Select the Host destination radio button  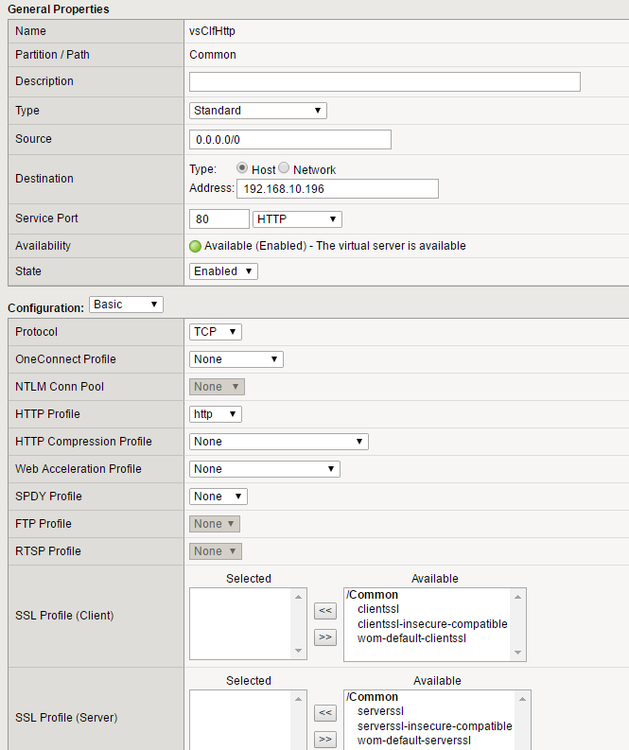242,169
